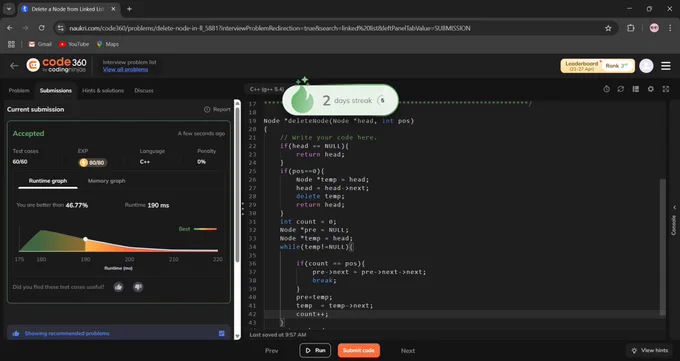Viewport: 680px width, 361px height.
Task: Open Maps bookmark
Action: tap(108, 44)
